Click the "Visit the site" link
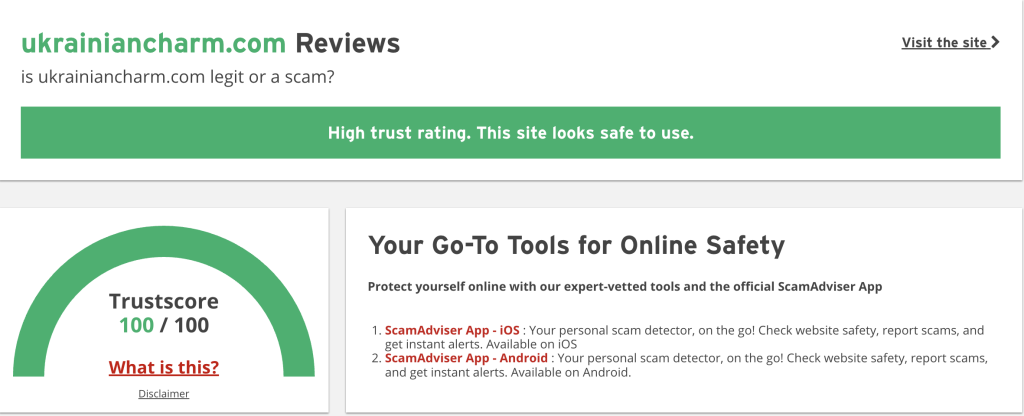 (945, 42)
